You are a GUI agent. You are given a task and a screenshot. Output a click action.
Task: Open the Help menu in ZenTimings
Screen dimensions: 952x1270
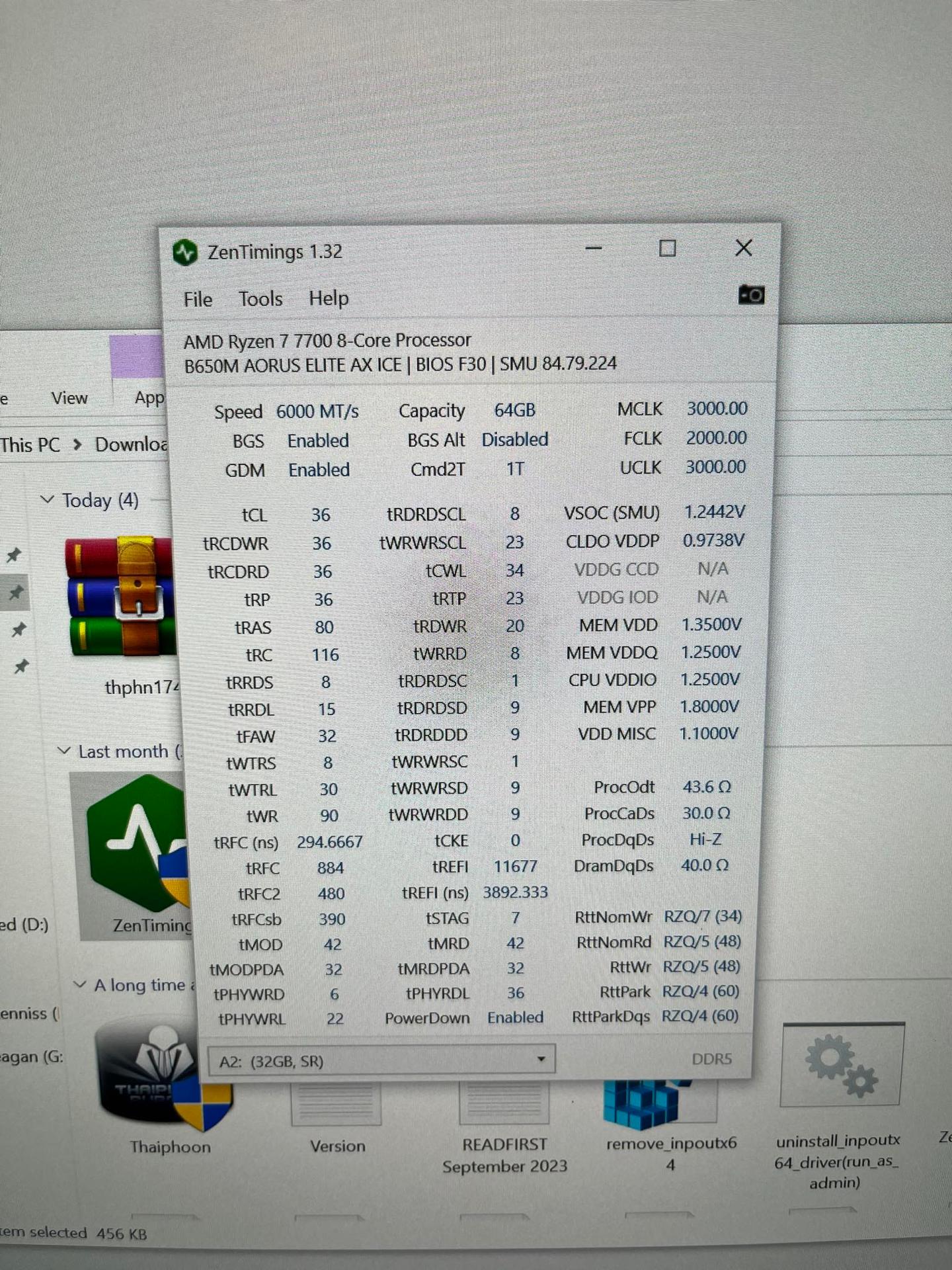pyautogui.click(x=329, y=298)
